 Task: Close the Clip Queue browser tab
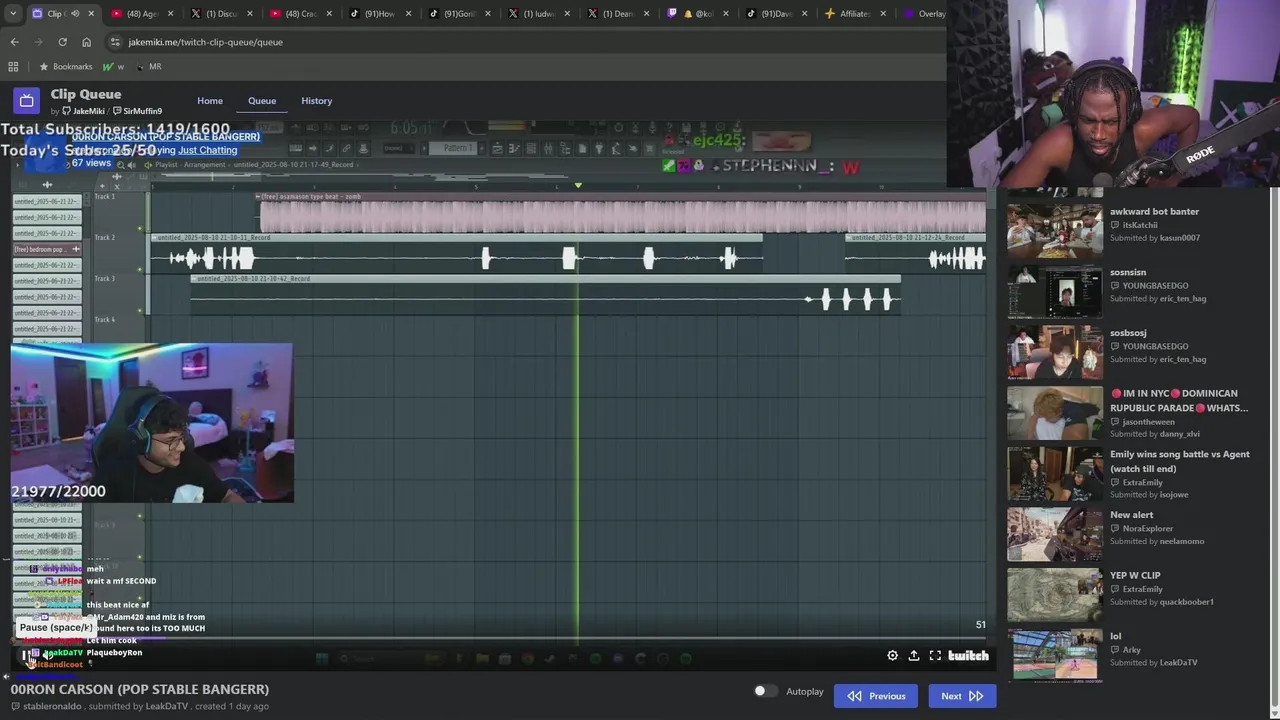[91, 13]
